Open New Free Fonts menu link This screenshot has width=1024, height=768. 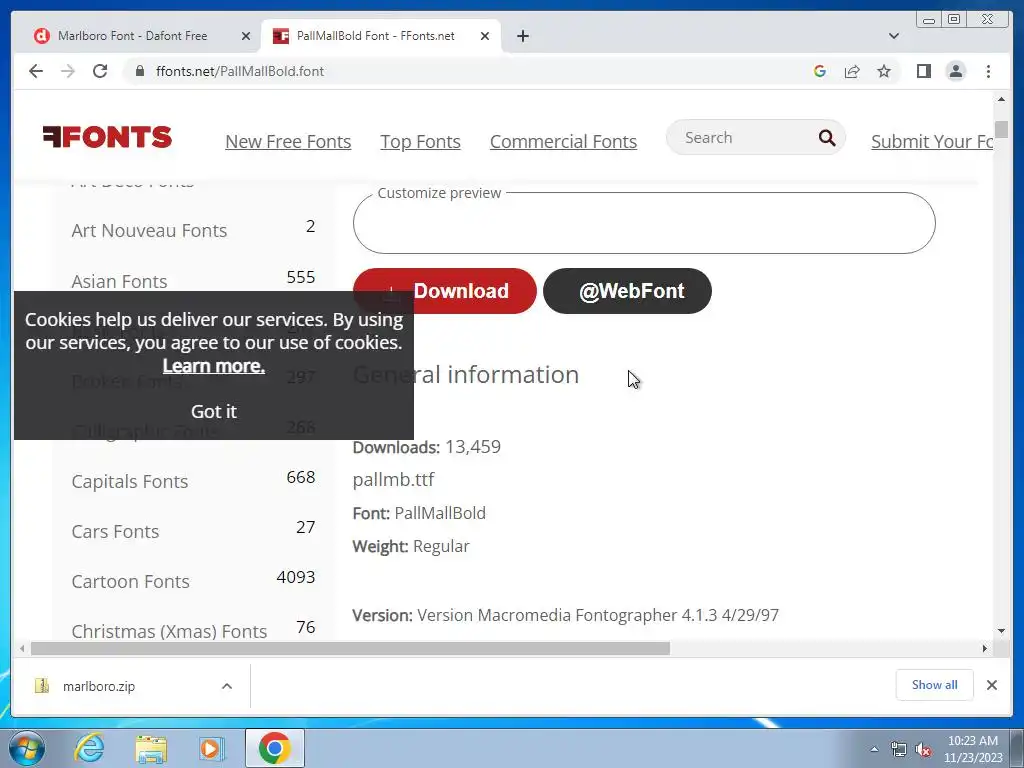coord(288,142)
